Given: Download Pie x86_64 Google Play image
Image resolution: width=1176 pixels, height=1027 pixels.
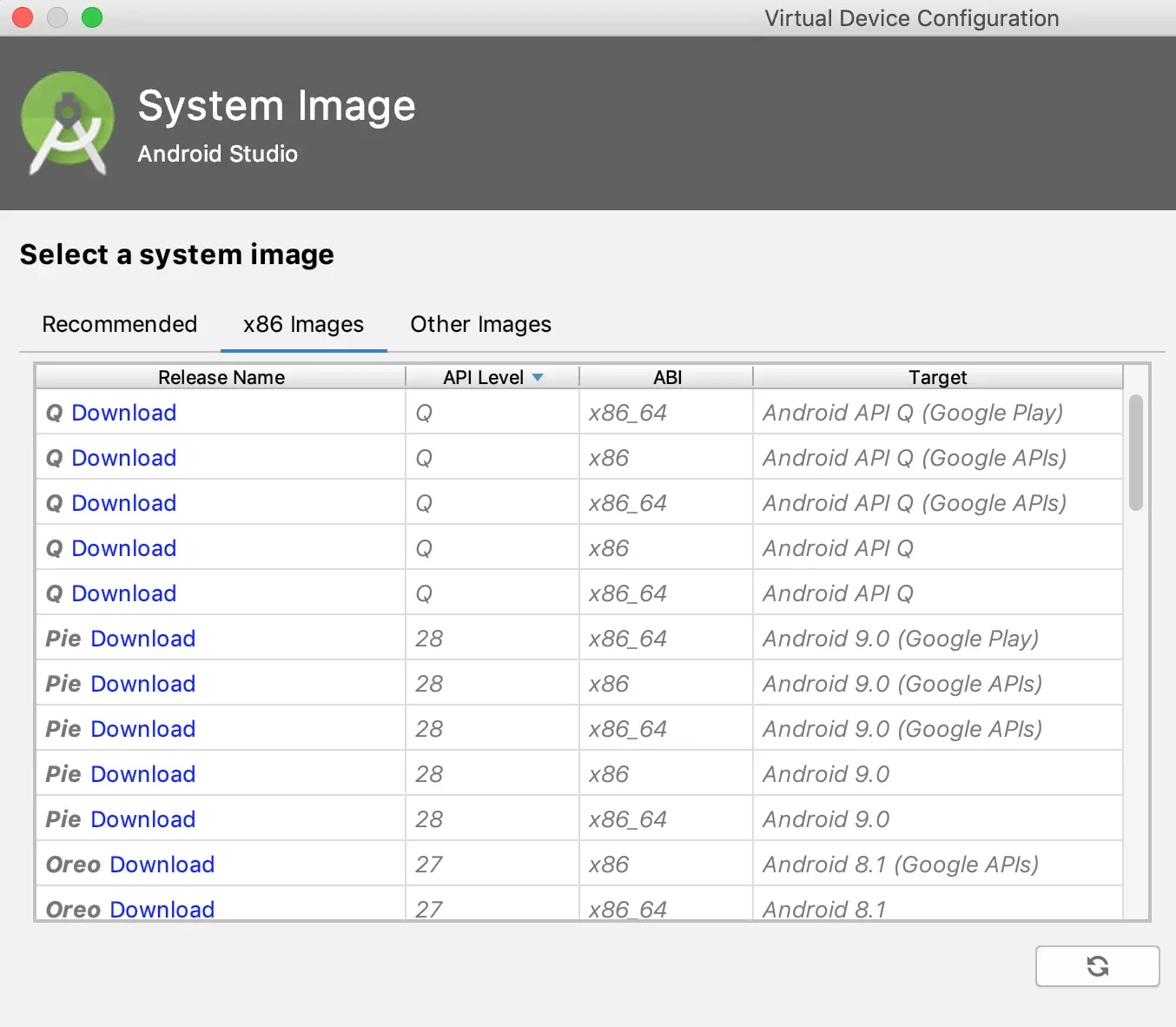Looking at the screenshot, I should (142, 639).
